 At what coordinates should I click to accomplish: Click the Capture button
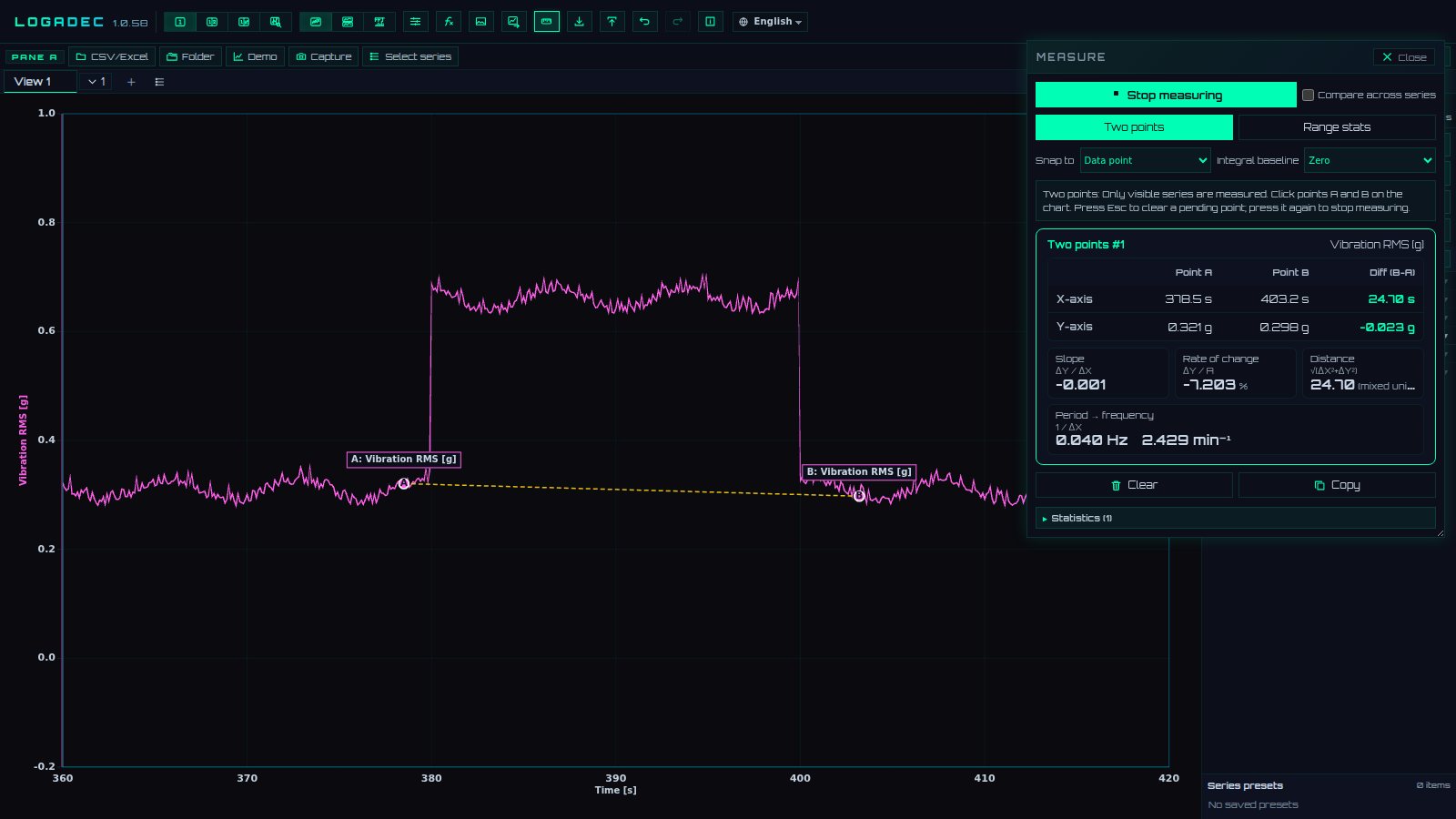point(324,56)
